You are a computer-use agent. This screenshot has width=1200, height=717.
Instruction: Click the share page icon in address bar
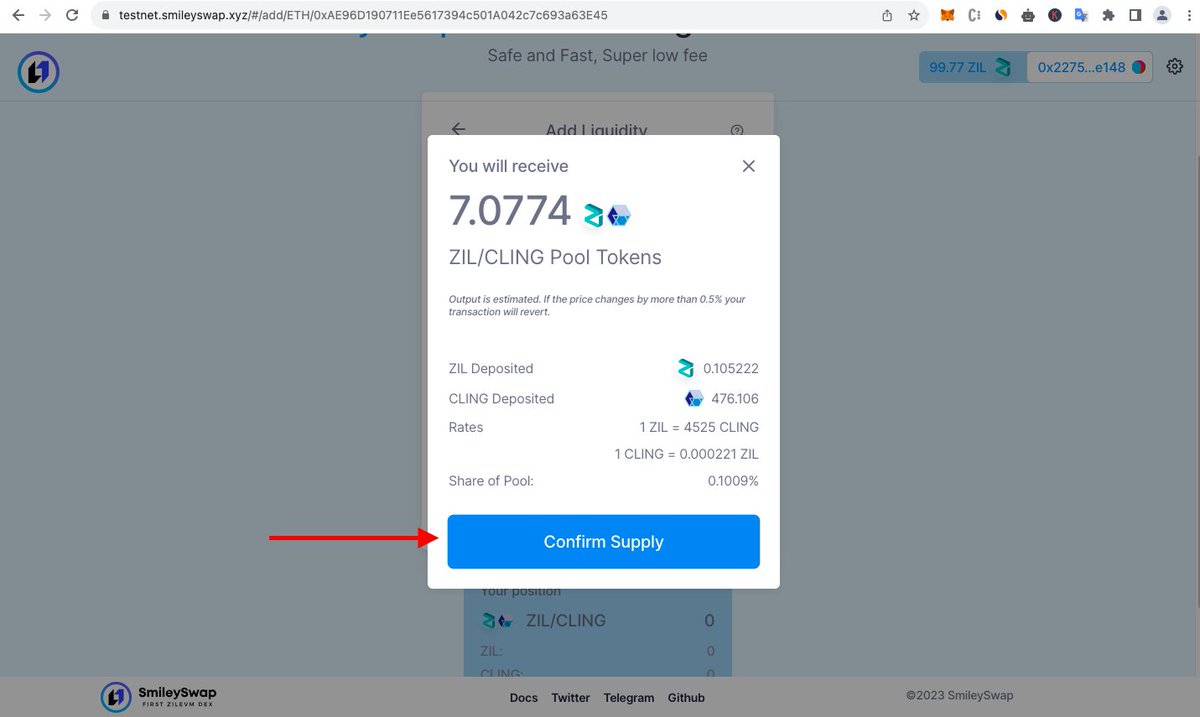coord(887,16)
